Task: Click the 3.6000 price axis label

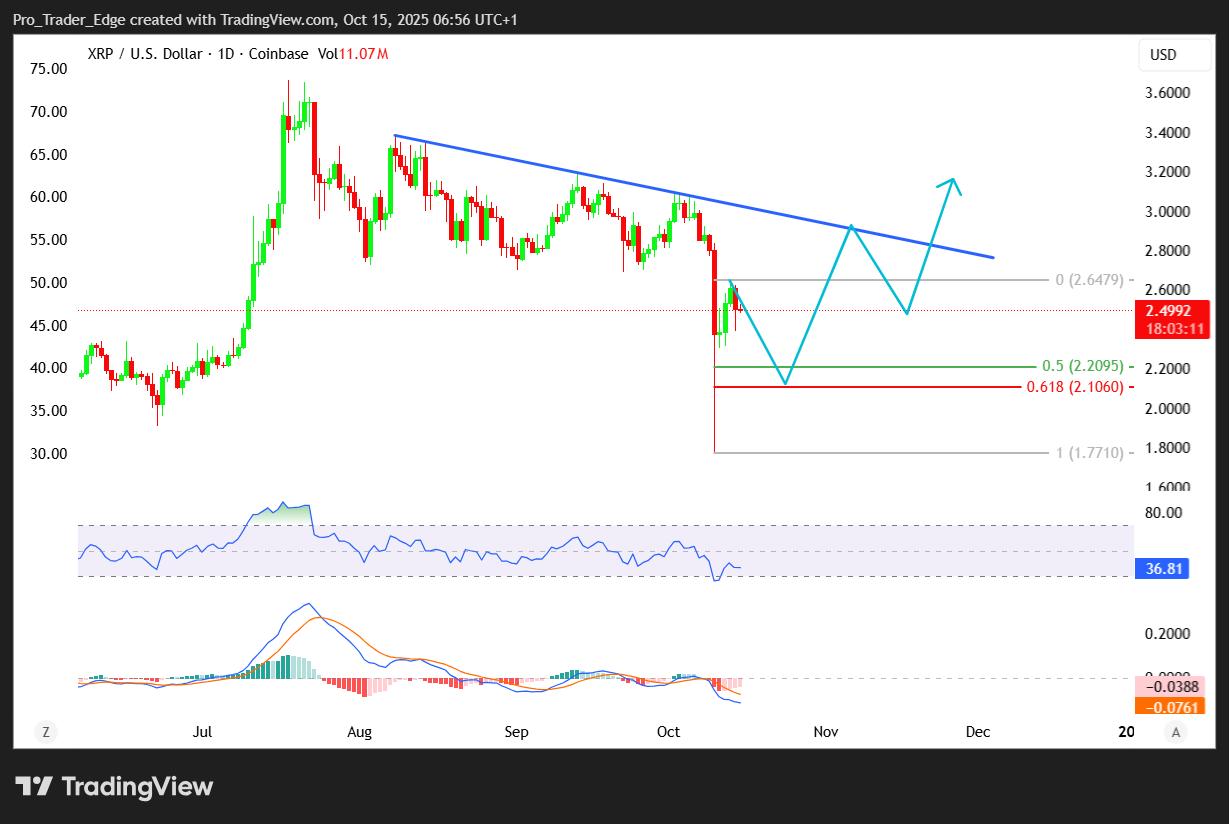Action: click(x=1167, y=93)
